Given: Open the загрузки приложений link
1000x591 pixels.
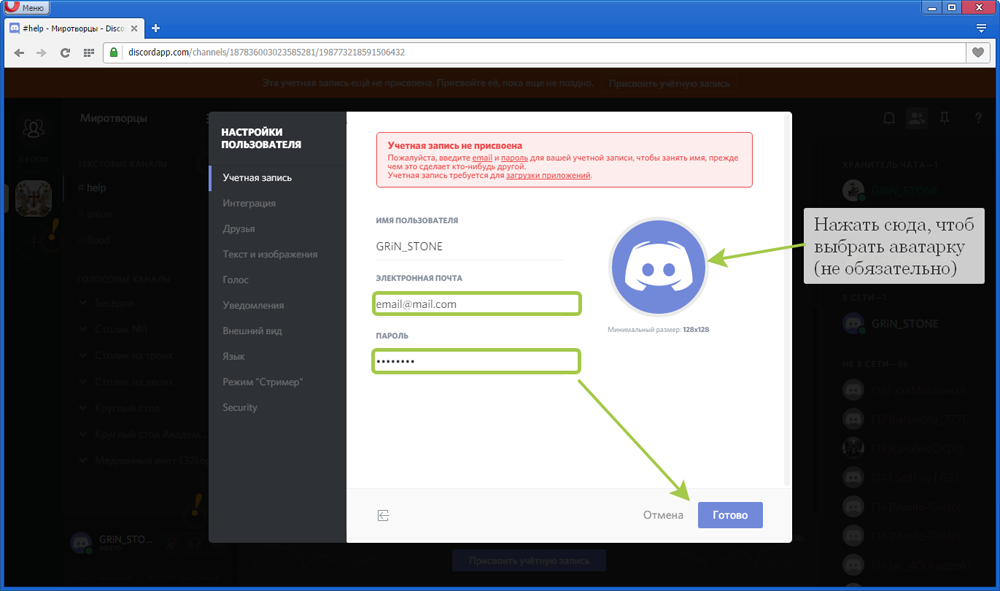Looking at the screenshot, I should 548,175.
